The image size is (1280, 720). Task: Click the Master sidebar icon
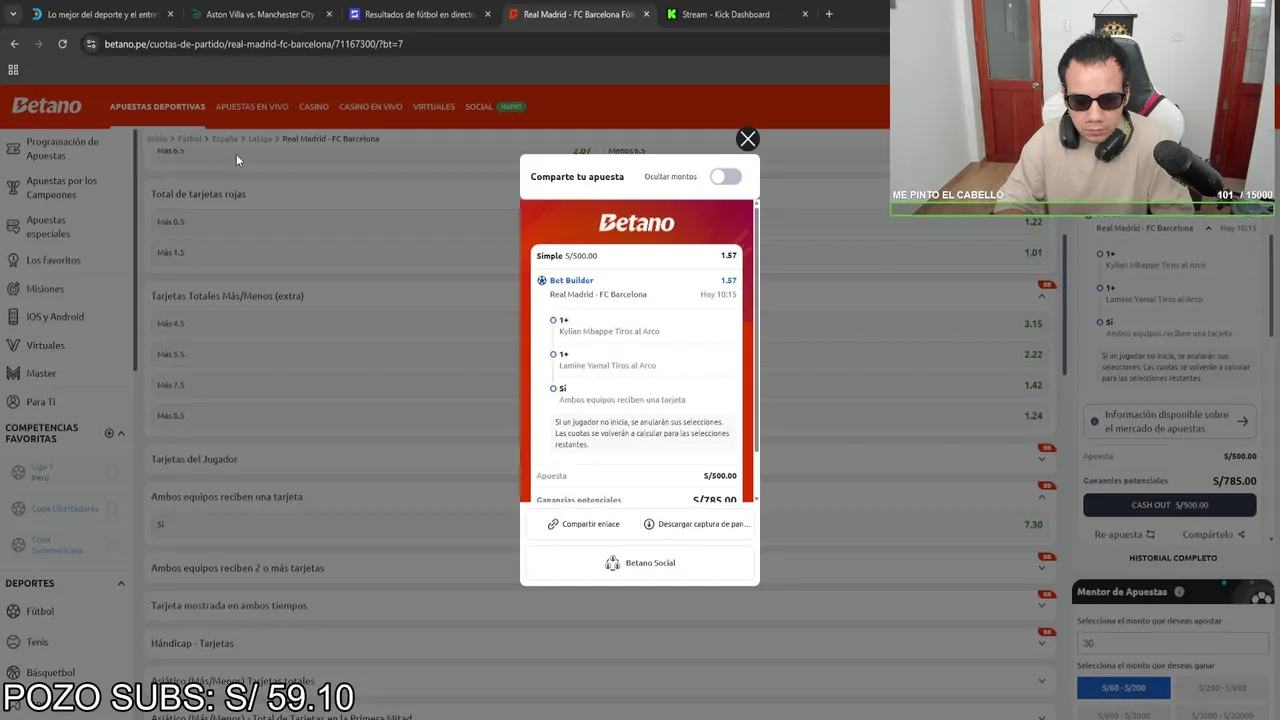(13, 373)
